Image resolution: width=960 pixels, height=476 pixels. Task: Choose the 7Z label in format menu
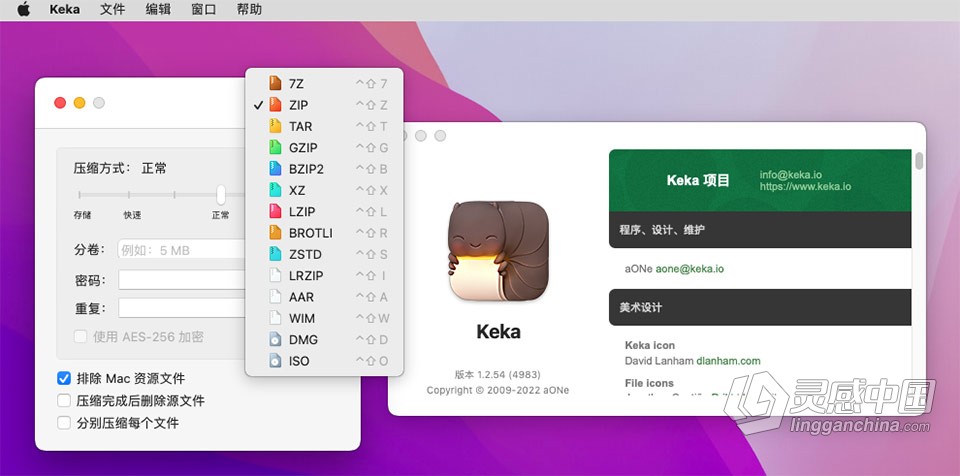[x=296, y=84]
